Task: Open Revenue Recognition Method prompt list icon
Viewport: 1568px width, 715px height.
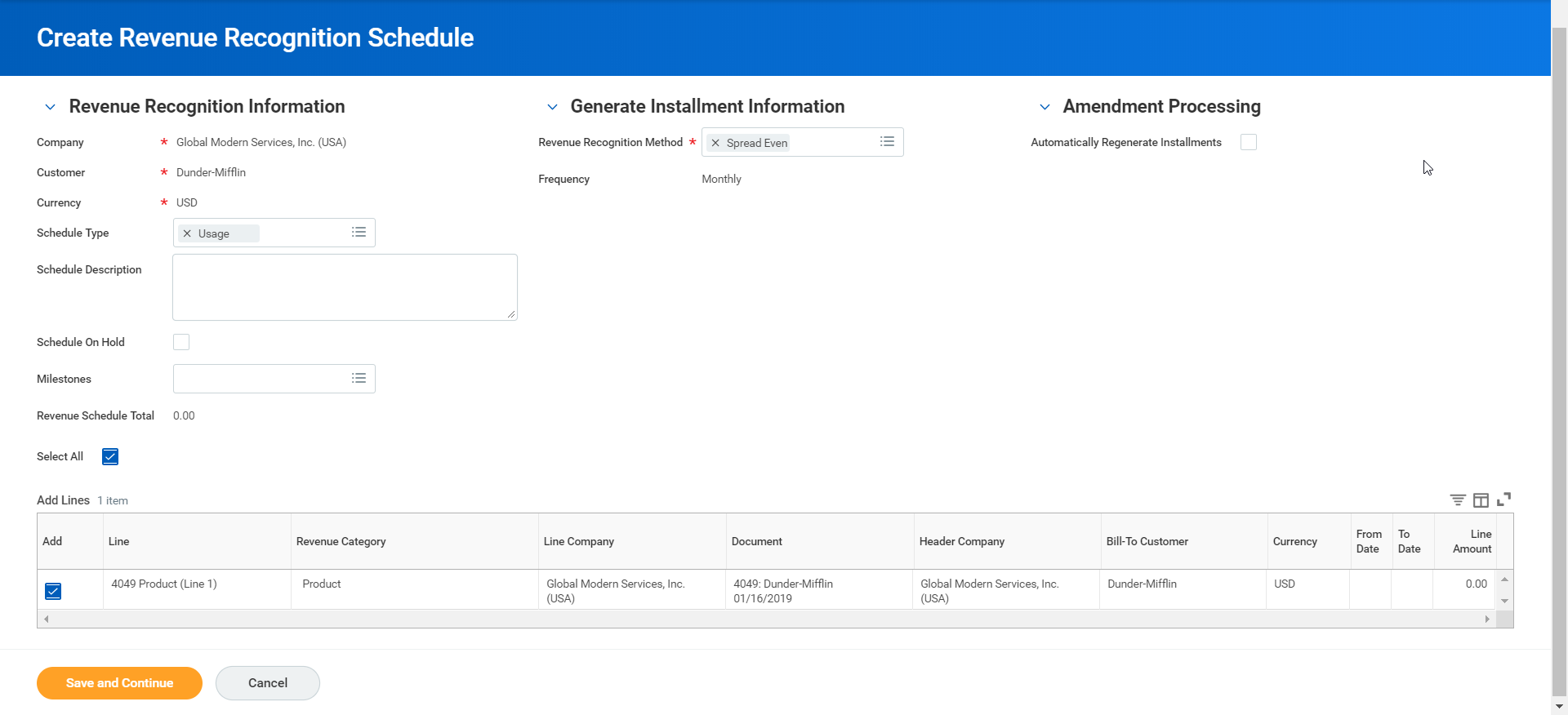Action: [887, 142]
